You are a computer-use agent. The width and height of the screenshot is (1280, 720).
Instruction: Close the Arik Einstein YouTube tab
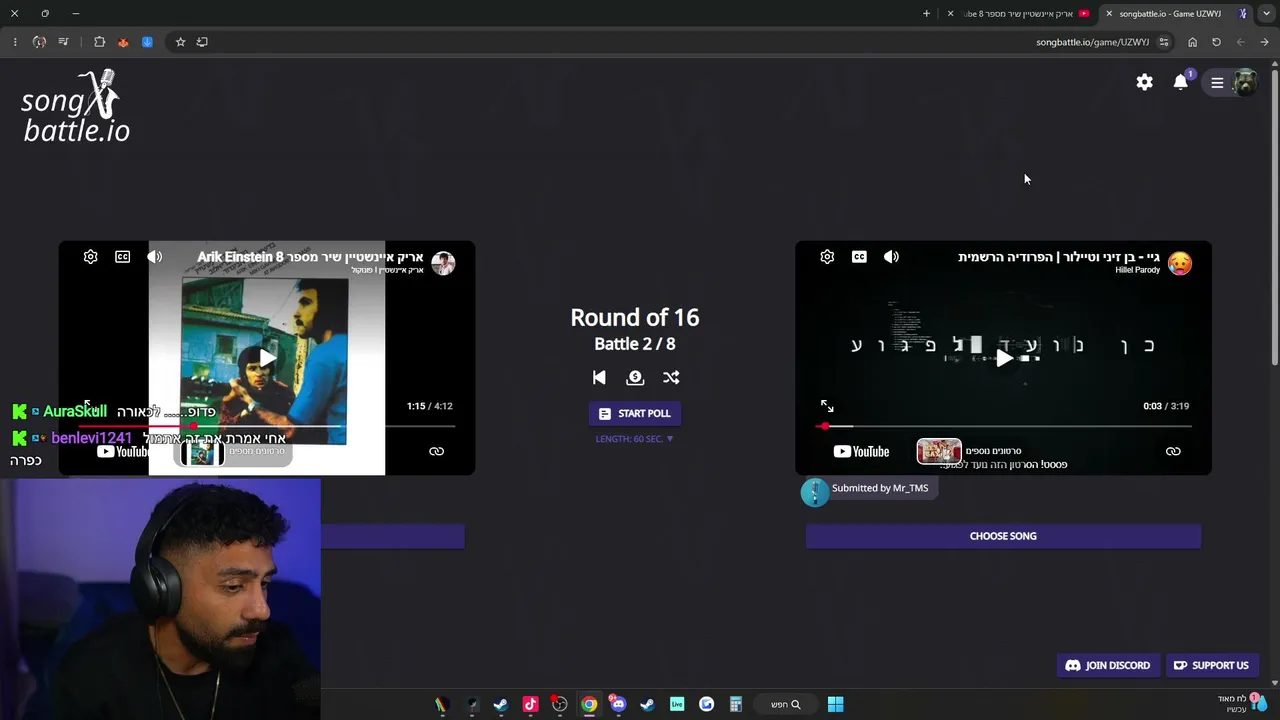[x=950, y=14]
